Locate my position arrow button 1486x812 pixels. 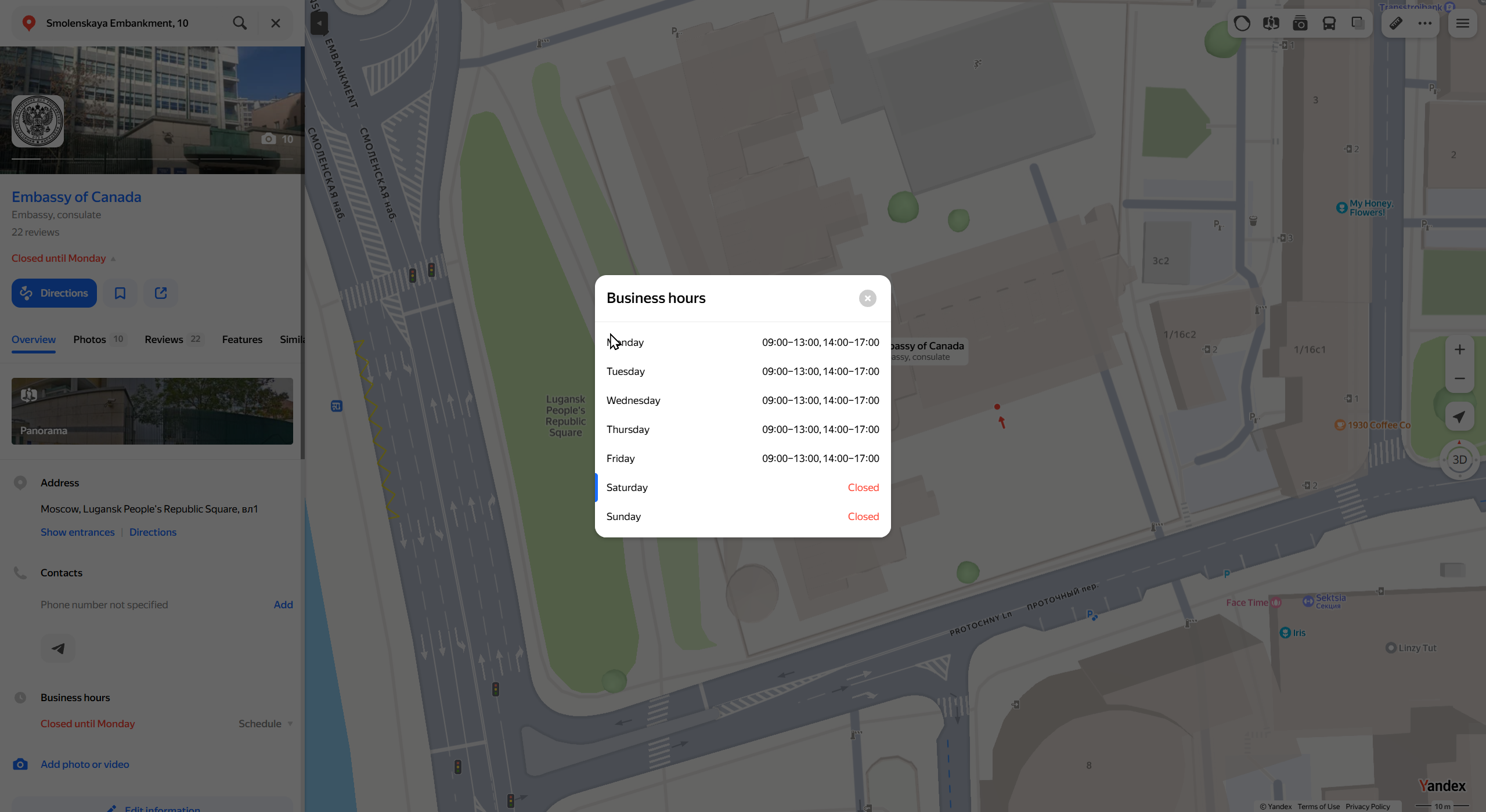coord(1460,416)
